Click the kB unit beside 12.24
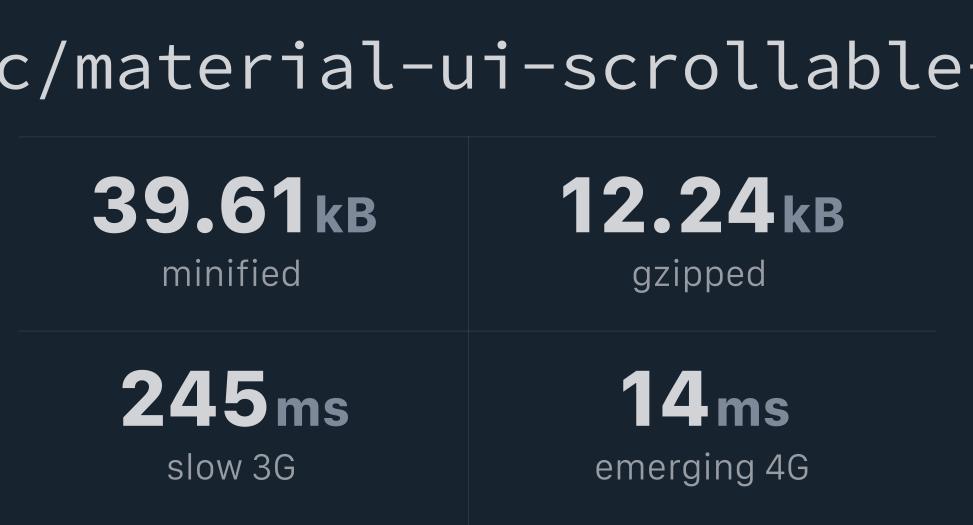The width and height of the screenshot is (973, 525). [813, 214]
